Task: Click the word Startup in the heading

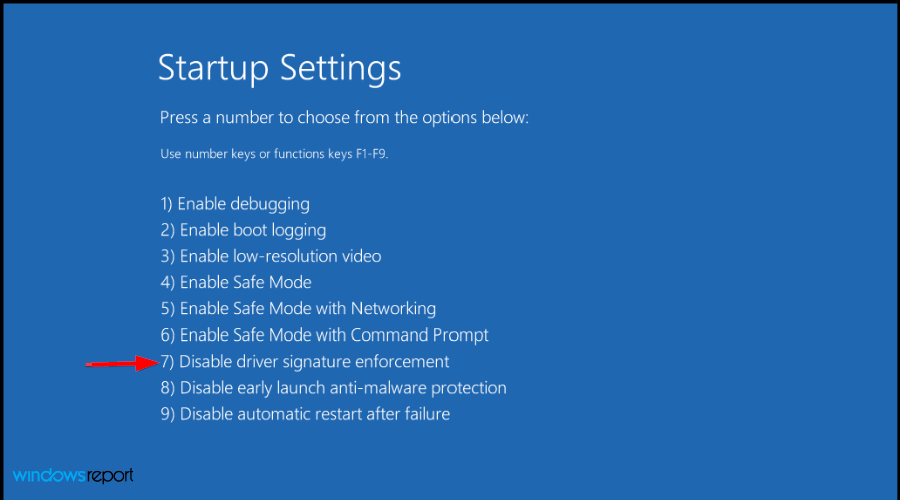Action: tap(214, 69)
